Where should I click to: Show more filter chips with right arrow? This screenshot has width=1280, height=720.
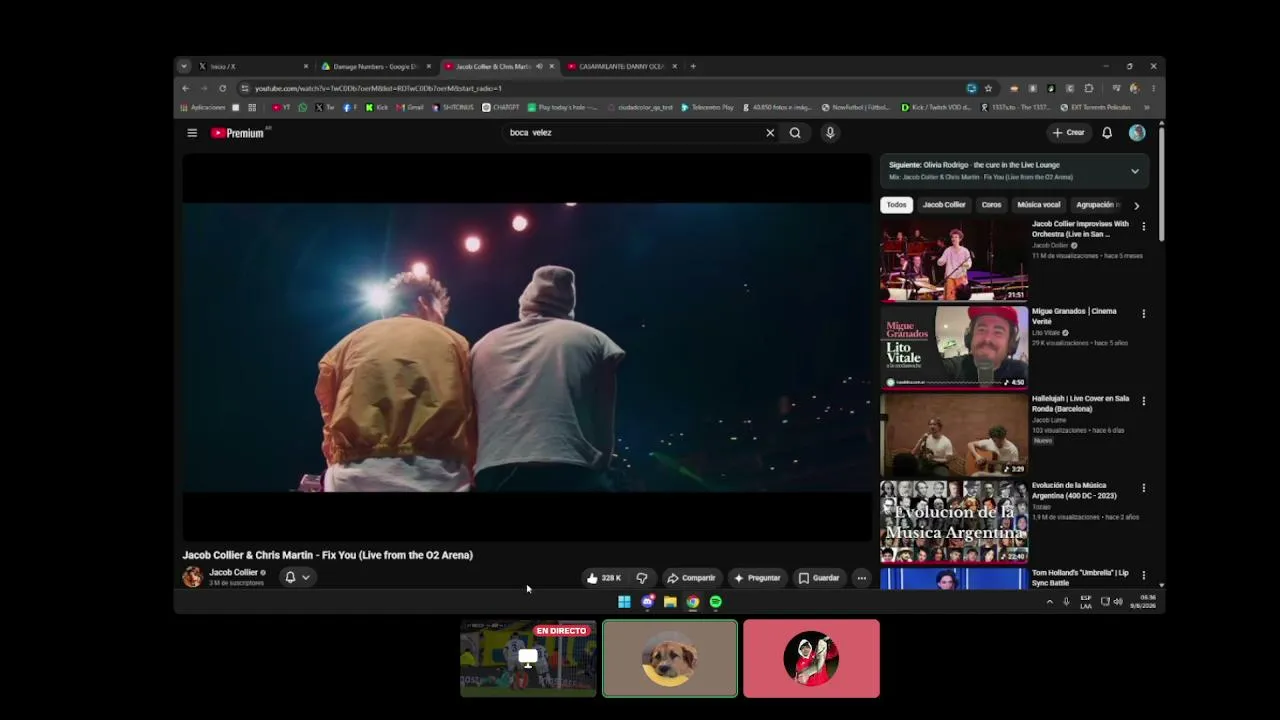tap(1136, 205)
